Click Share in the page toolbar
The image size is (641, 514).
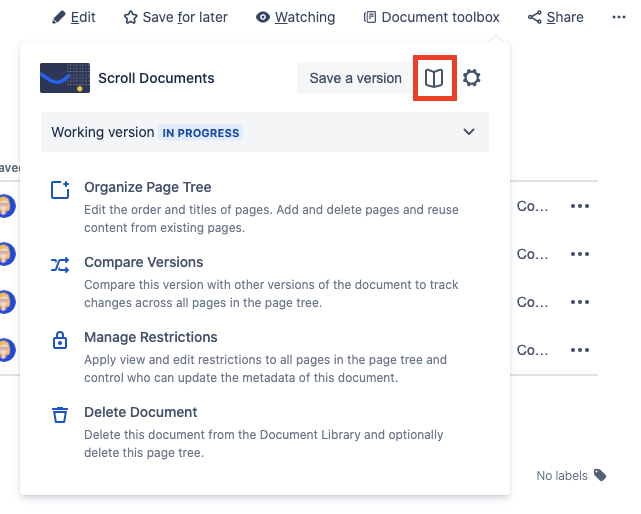(555, 17)
